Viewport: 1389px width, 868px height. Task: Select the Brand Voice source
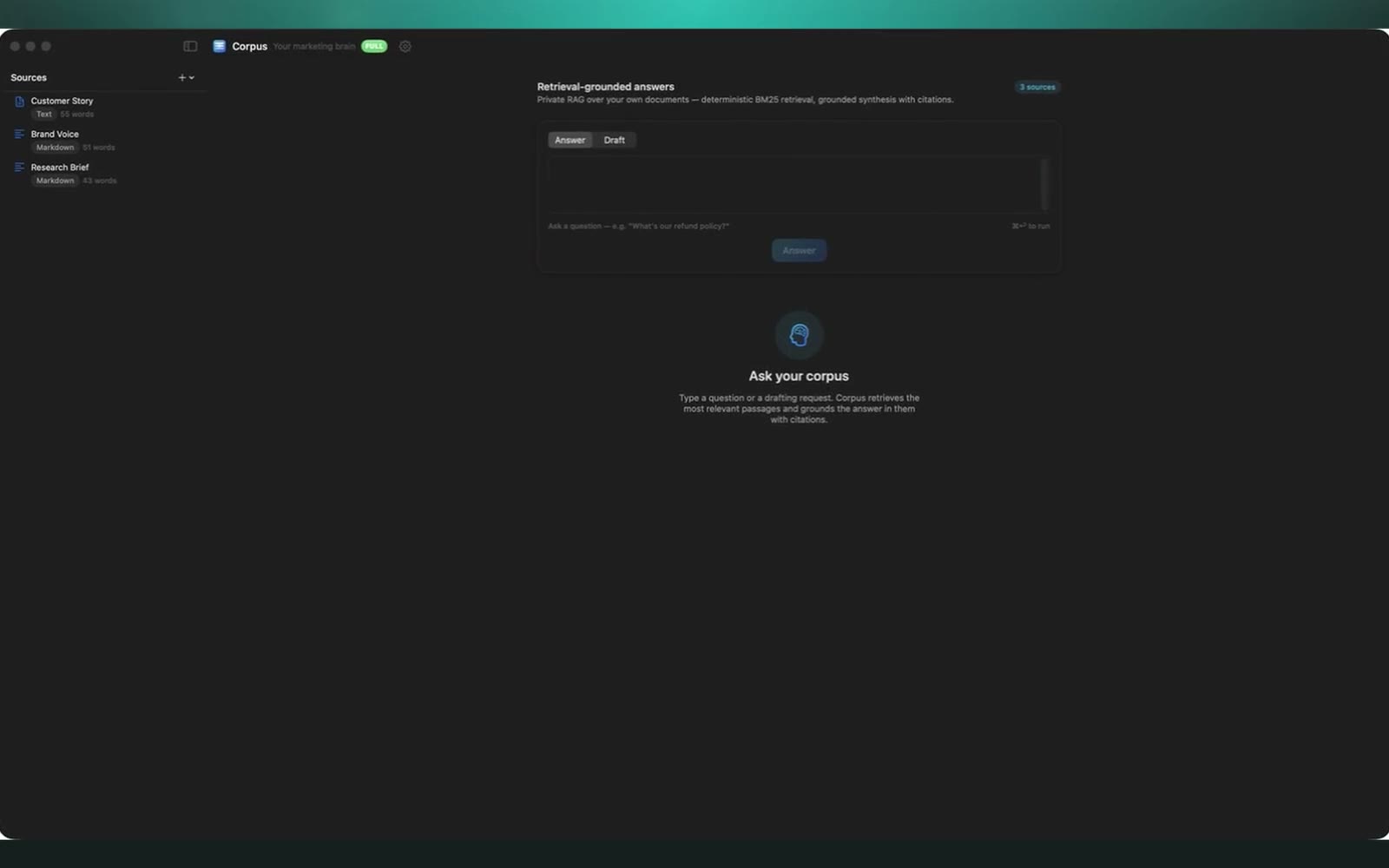[x=104, y=140]
